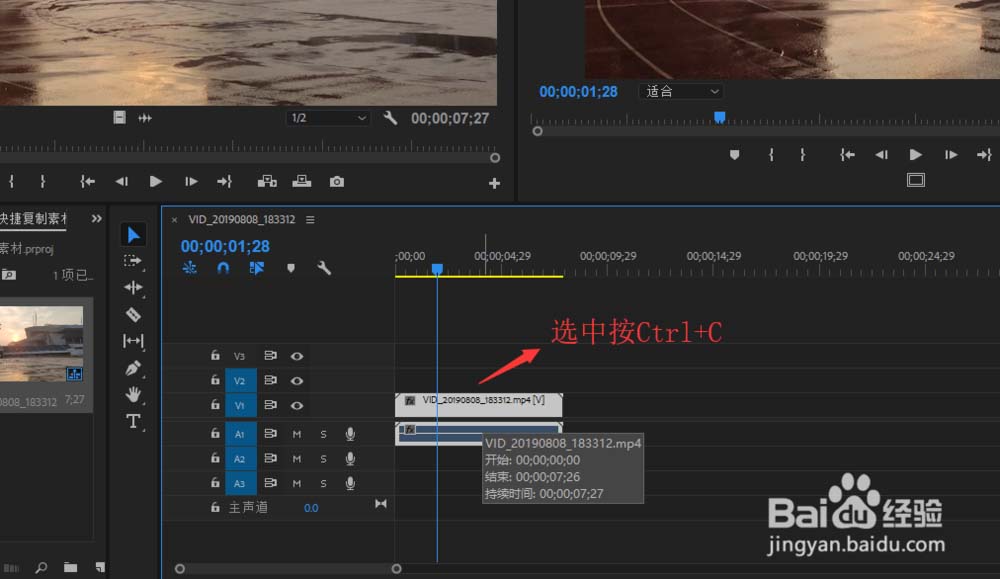Select the Hand tool
1000x579 pixels.
pyautogui.click(x=133, y=394)
